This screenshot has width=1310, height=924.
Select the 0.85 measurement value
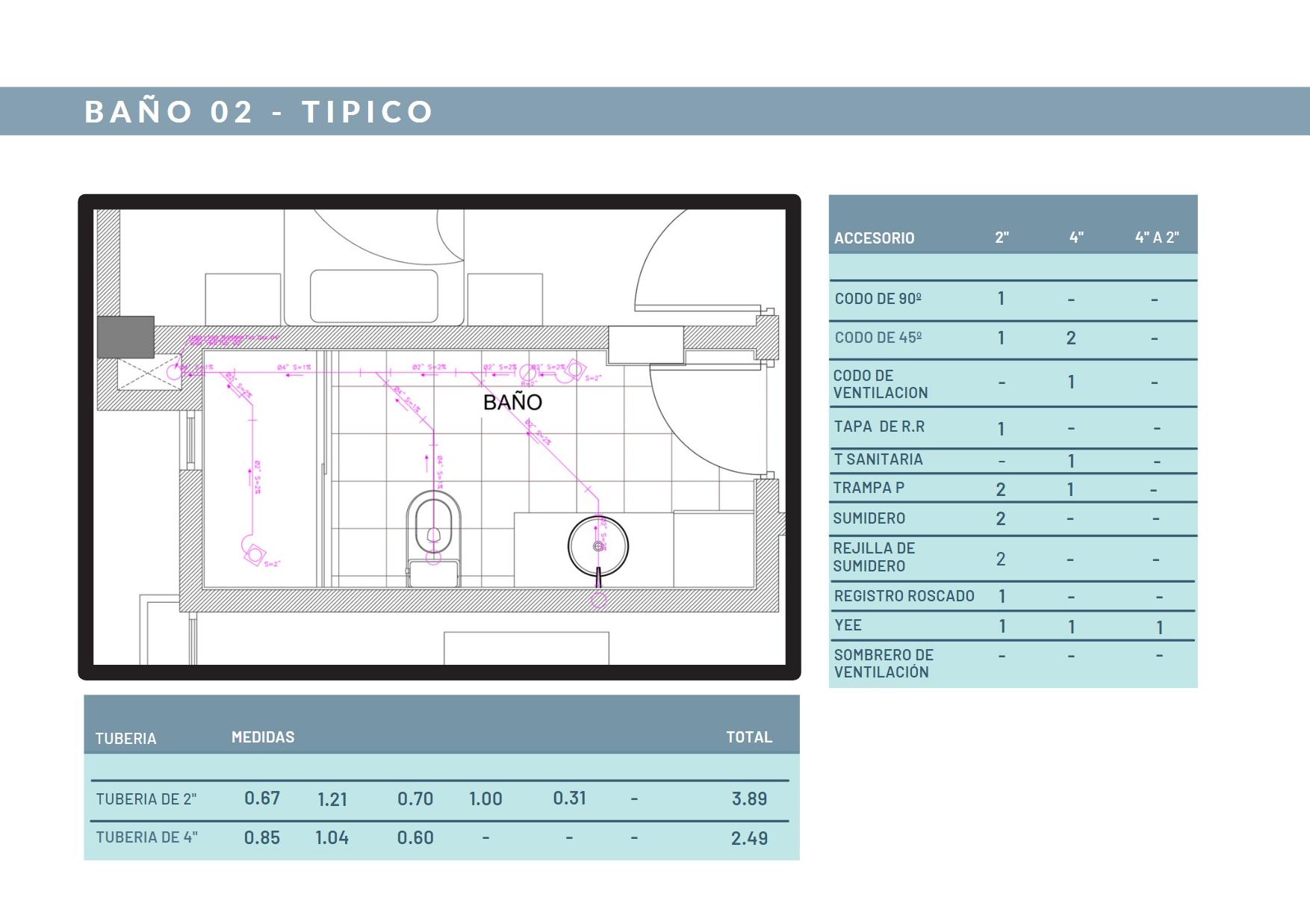pos(262,838)
